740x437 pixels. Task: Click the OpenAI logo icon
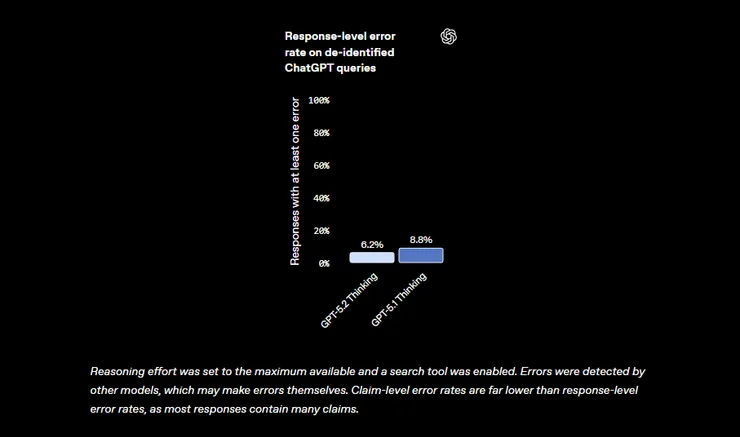tap(449, 36)
